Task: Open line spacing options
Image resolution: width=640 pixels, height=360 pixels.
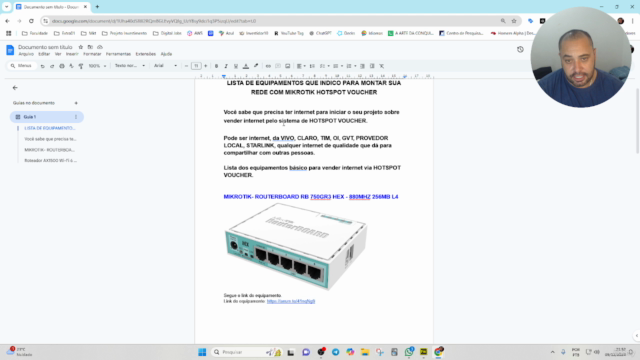Action: (x=312, y=66)
